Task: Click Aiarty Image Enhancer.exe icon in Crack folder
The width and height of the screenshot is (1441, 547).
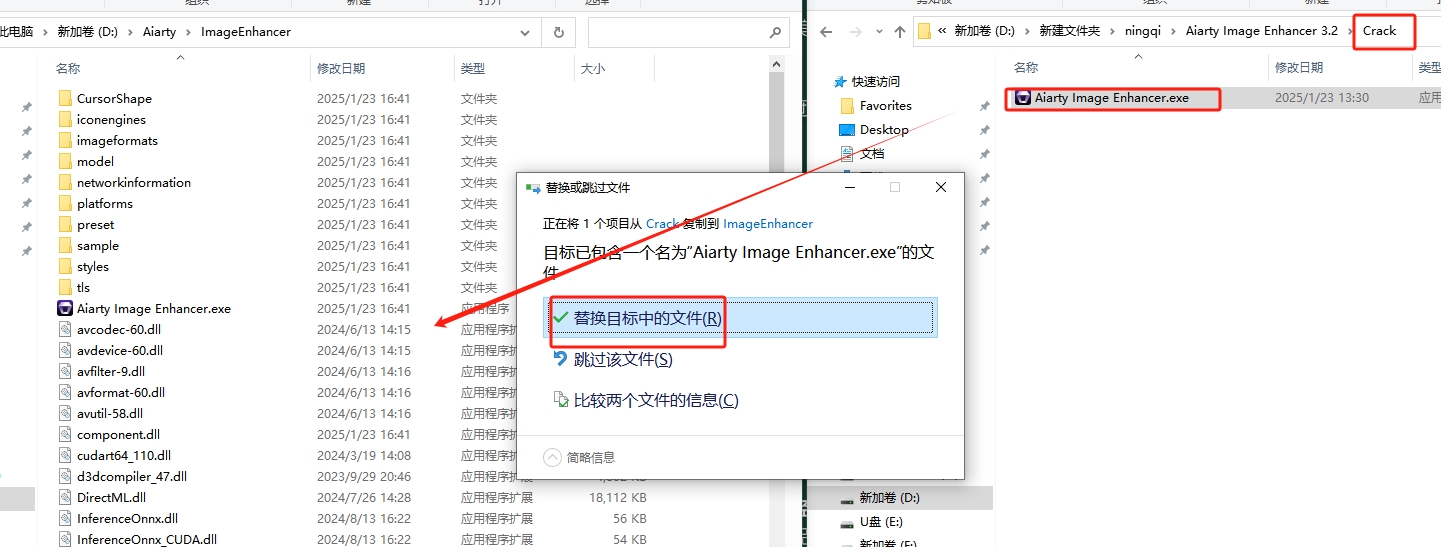Action: point(1022,98)
